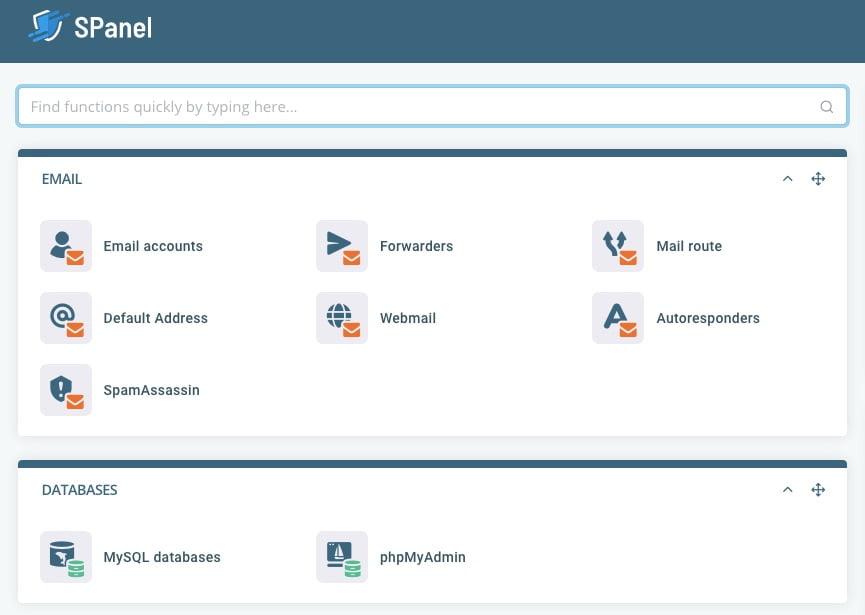
Task: Click the search magnifier icon
Action: point(826,106)
